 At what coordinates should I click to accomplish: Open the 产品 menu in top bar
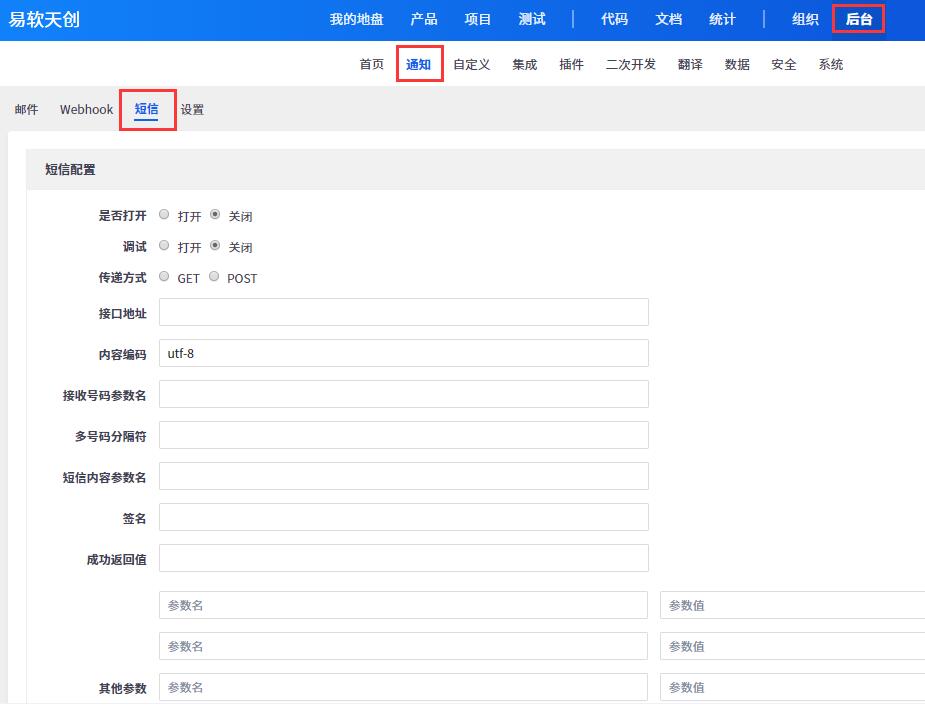coord(424,19)
